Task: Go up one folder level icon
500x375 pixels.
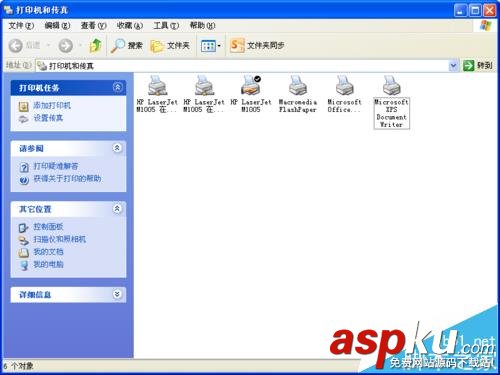Action: click(95, 46)
